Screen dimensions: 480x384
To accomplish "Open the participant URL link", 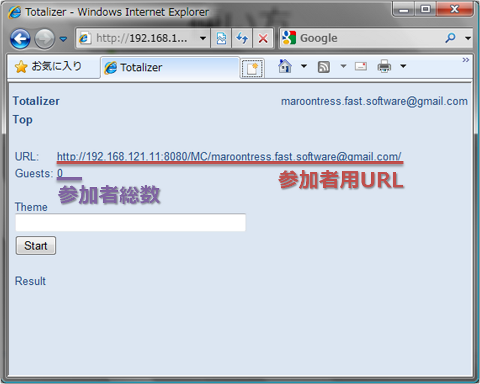I will pos(229,156).
